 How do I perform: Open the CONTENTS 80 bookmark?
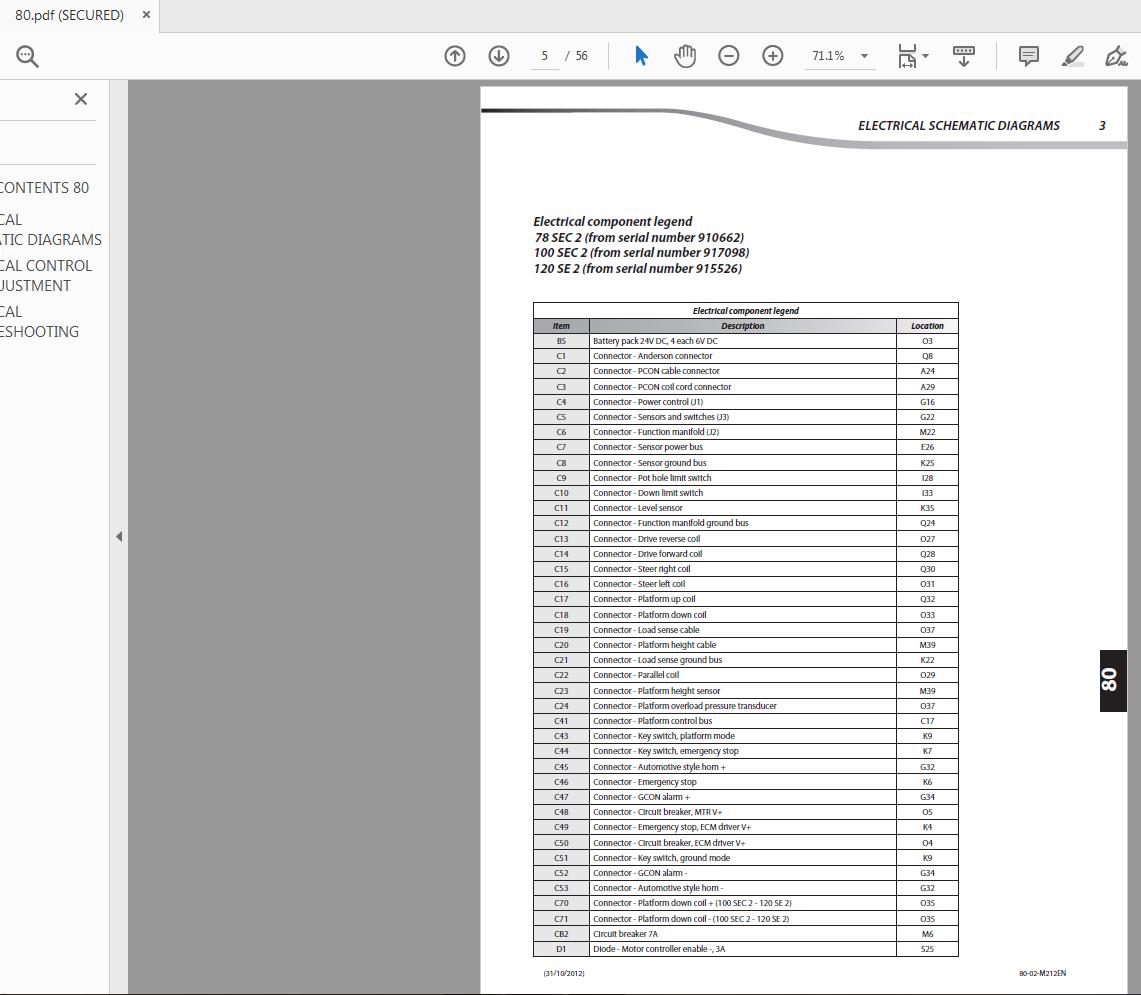click(44, 188)
